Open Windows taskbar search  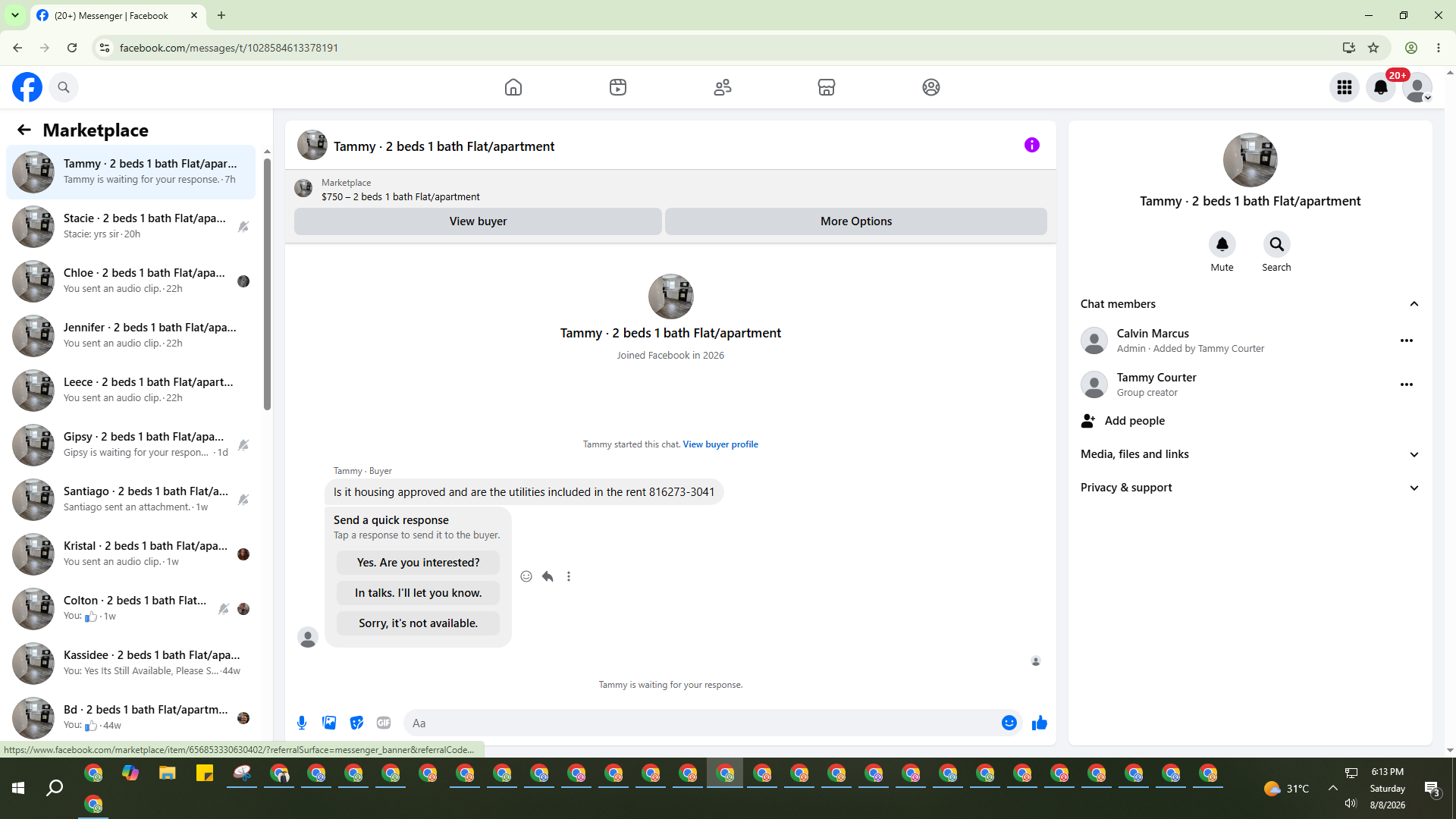click(55, 789)
